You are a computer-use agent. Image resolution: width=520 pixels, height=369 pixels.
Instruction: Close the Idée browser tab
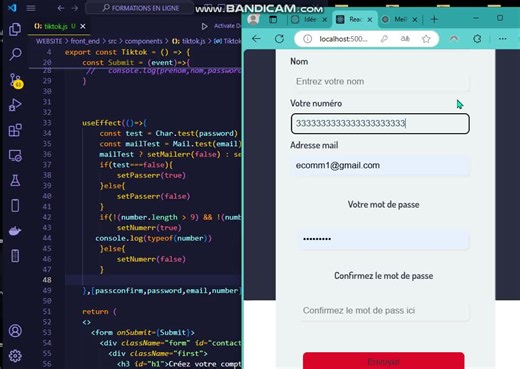324,20
